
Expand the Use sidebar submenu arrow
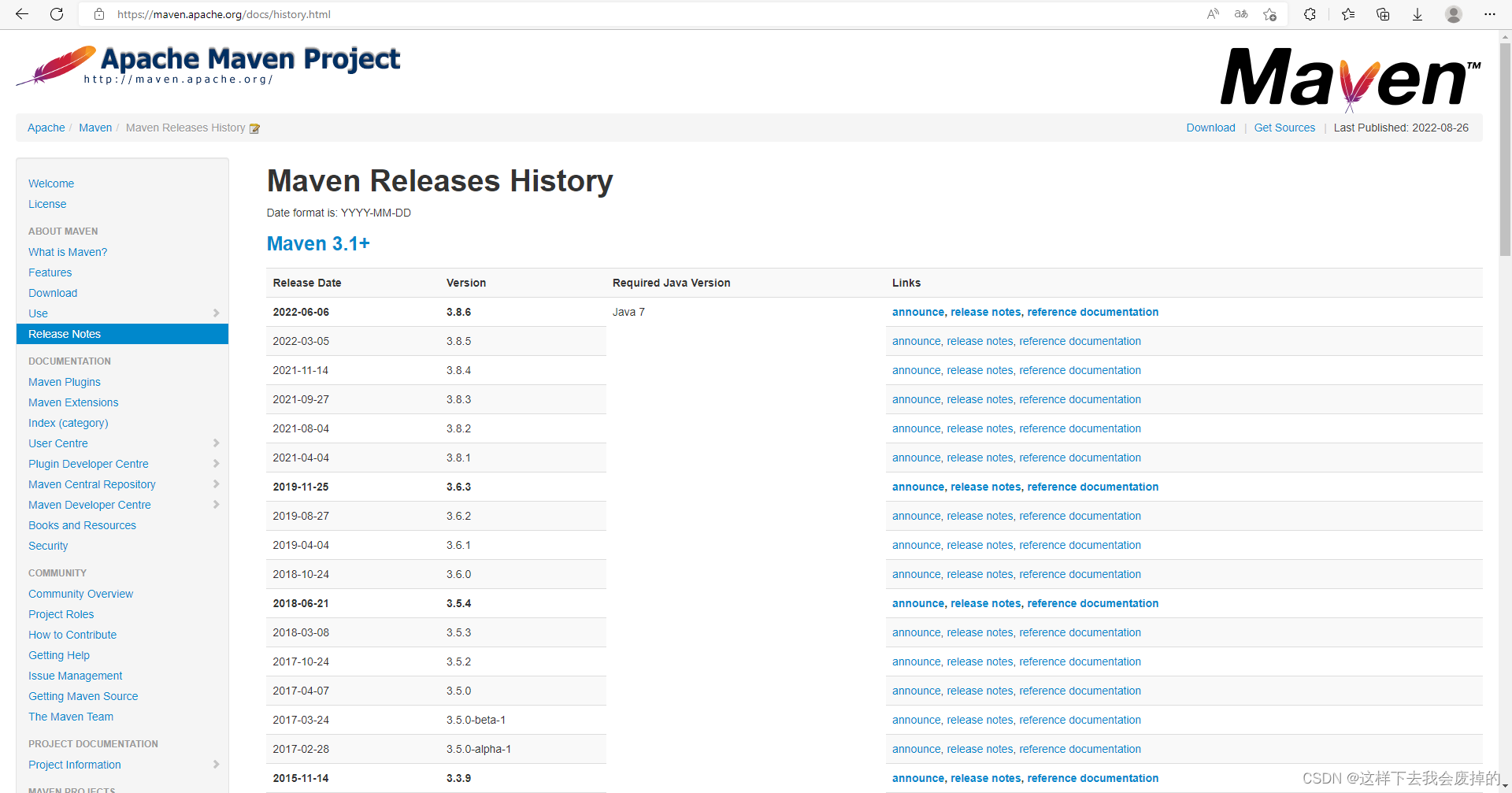(x=216, y=313)
